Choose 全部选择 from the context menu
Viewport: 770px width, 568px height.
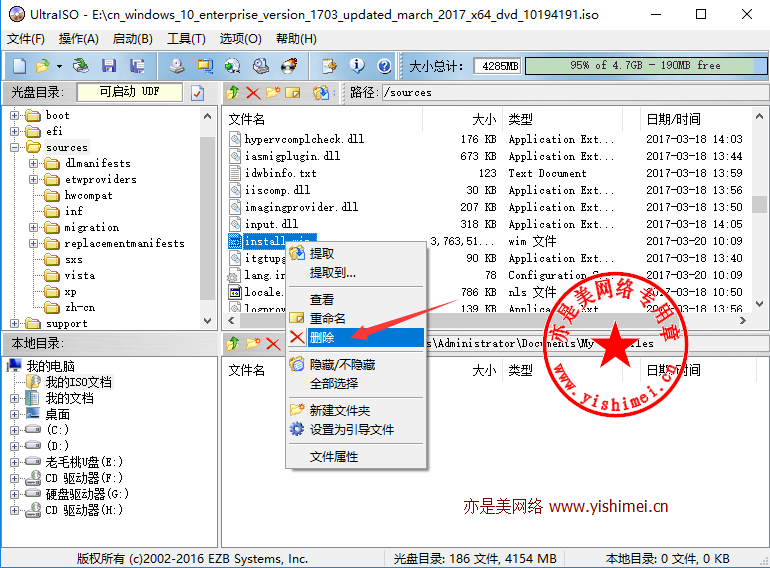[356, 383]
